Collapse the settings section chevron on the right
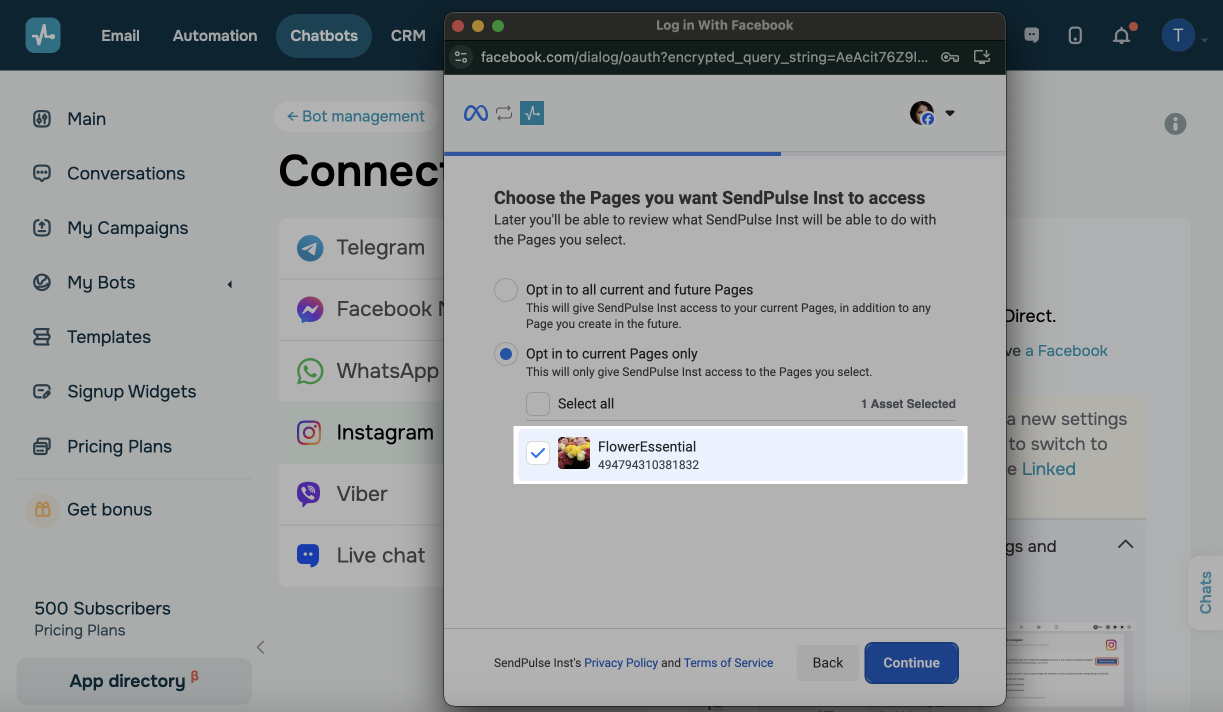This screenshot has height=712, width=1223. click(x=1125, y=545)
